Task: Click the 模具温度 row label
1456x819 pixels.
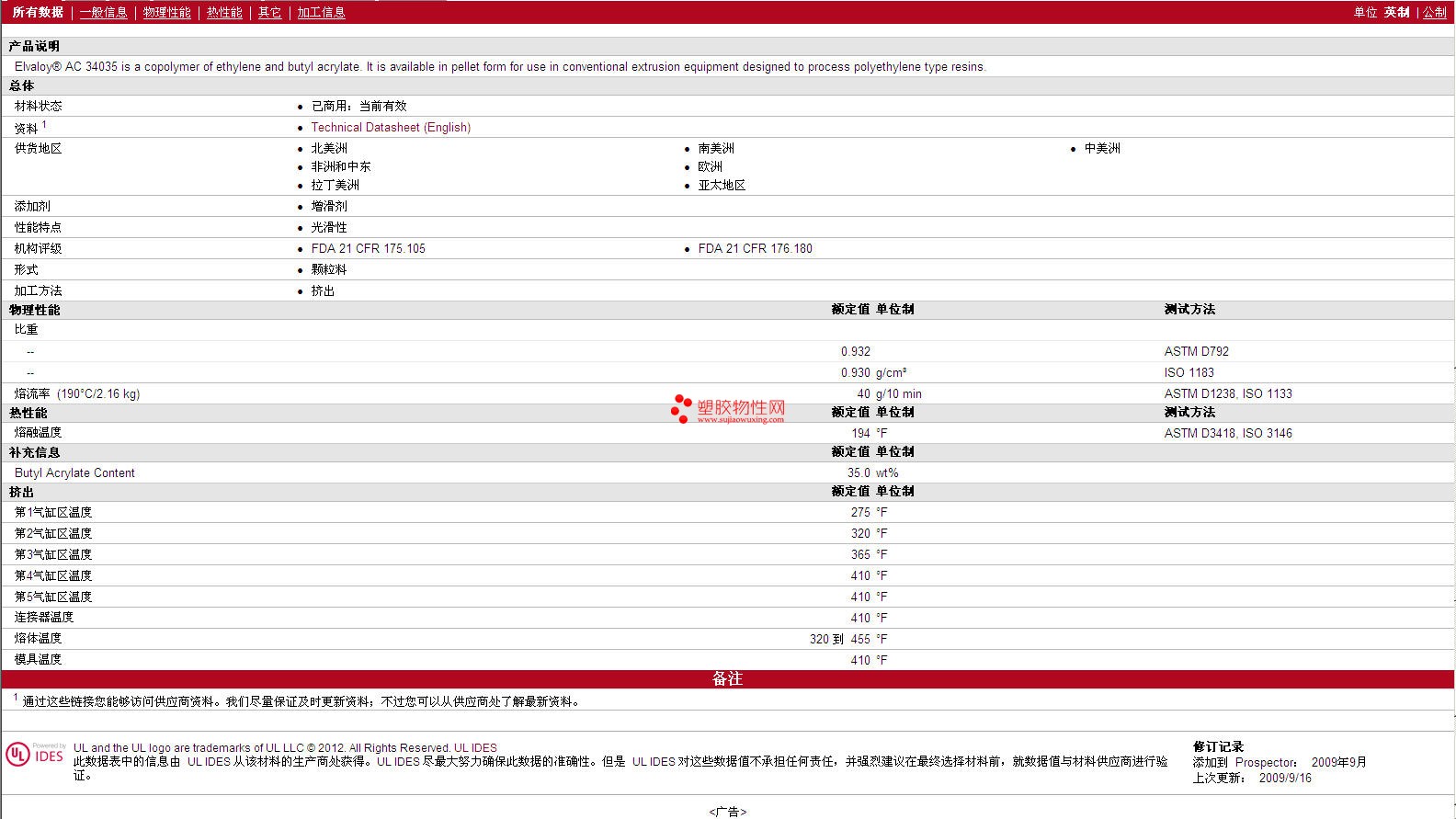Action: point(39,660)
